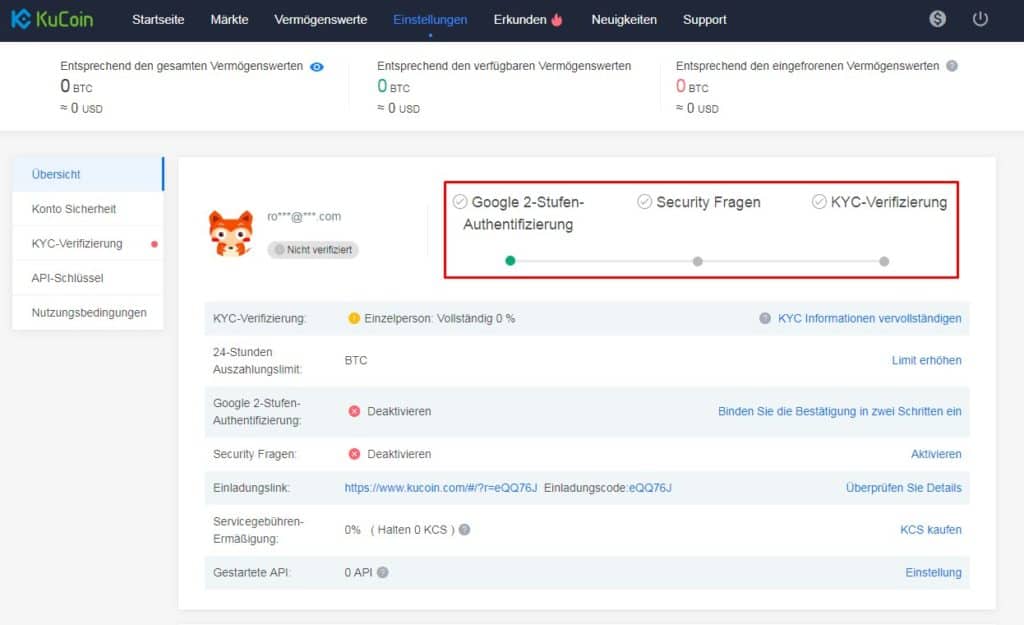
Task: Click the fox profile avatar
Action: click(230, 233)
